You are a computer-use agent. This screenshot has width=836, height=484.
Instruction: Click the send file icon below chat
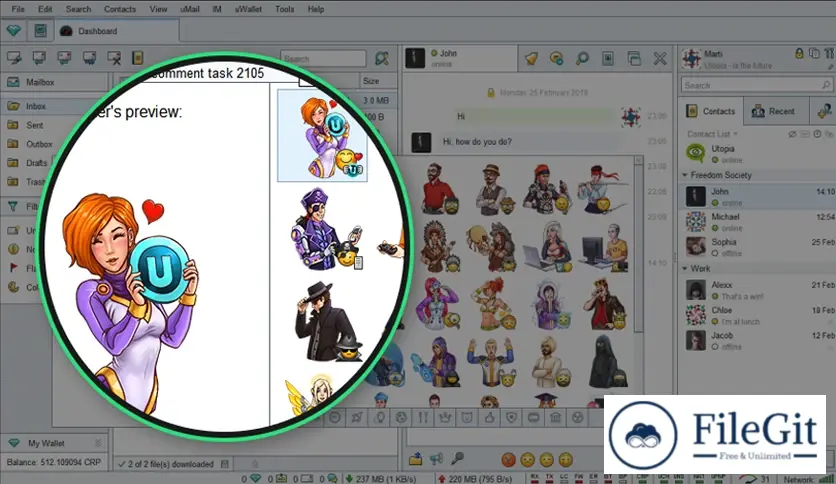[415, 458]
